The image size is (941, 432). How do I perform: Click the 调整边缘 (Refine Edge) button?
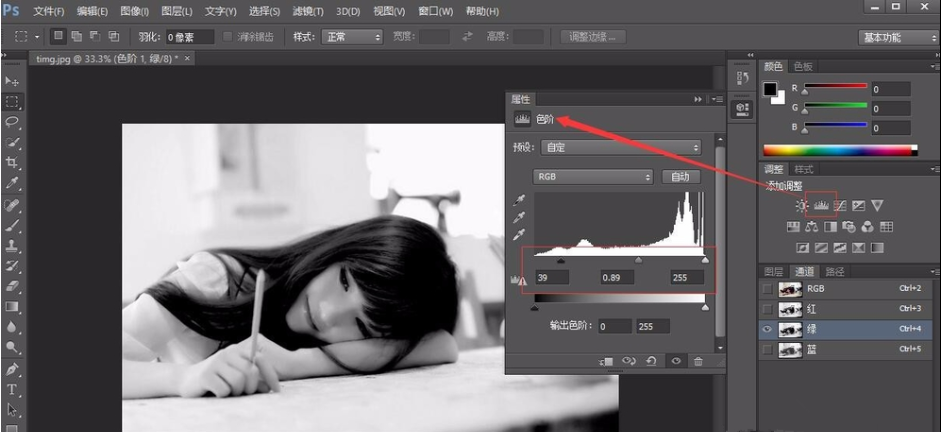[x=593, y=37]
